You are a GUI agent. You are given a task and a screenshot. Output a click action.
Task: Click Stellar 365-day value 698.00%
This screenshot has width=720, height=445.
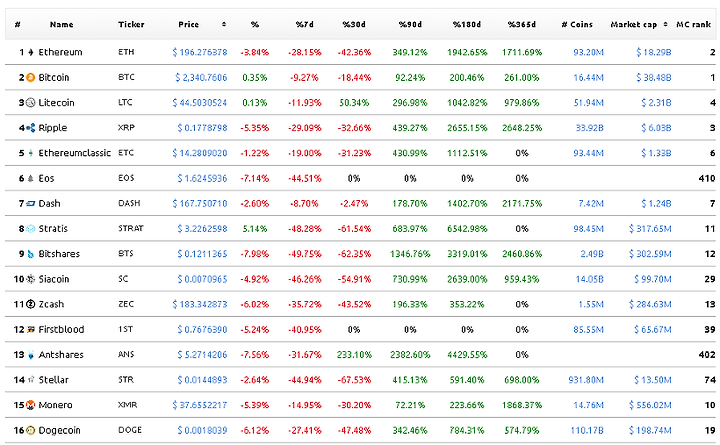tap(522, 380)
